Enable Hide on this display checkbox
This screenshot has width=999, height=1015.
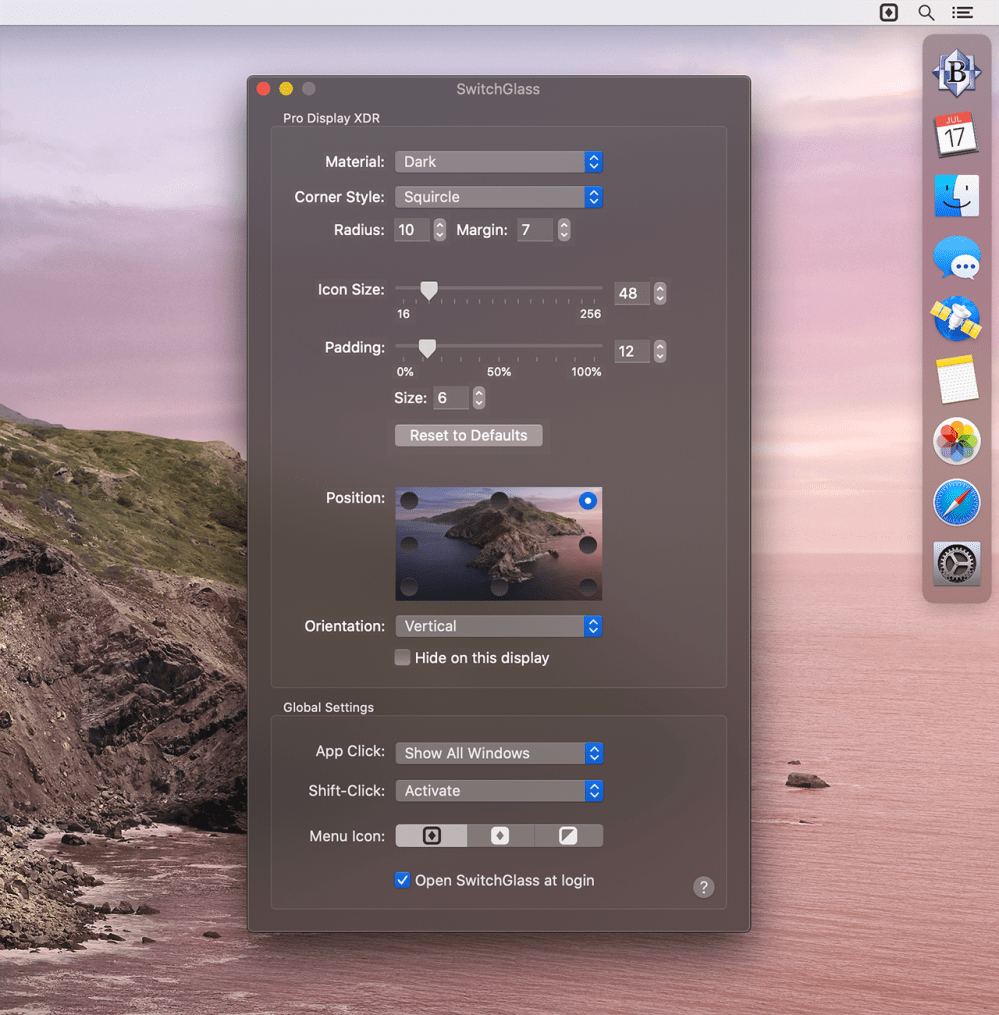pyautogui.click(x=403, y=658)
